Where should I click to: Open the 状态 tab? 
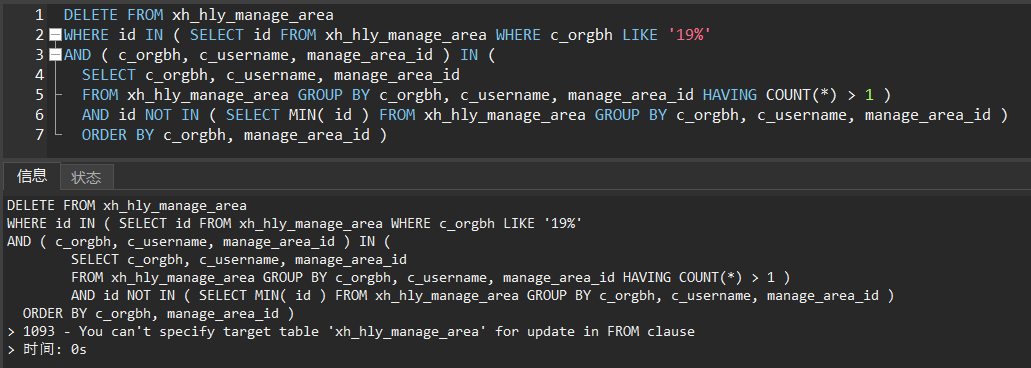pos(86,177)
